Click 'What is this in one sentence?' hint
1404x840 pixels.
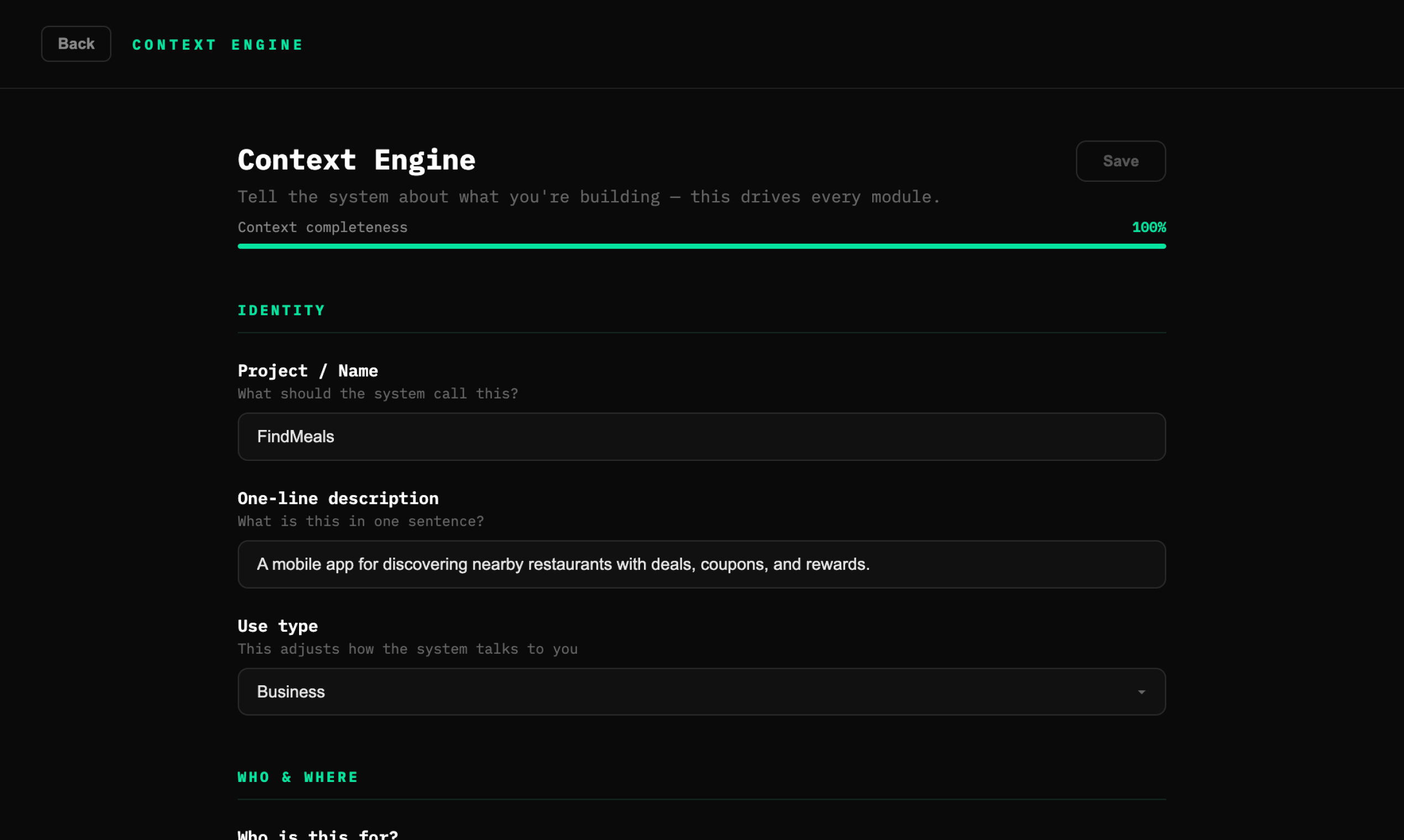(360, 521)
